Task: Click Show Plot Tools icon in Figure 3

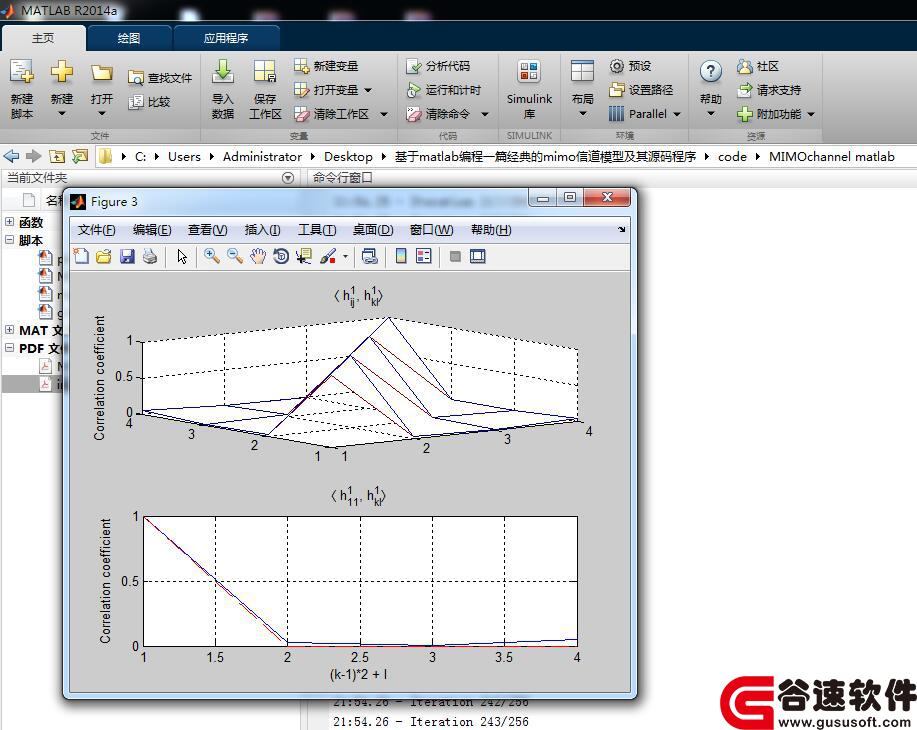Action: click(x=478, y=256)
